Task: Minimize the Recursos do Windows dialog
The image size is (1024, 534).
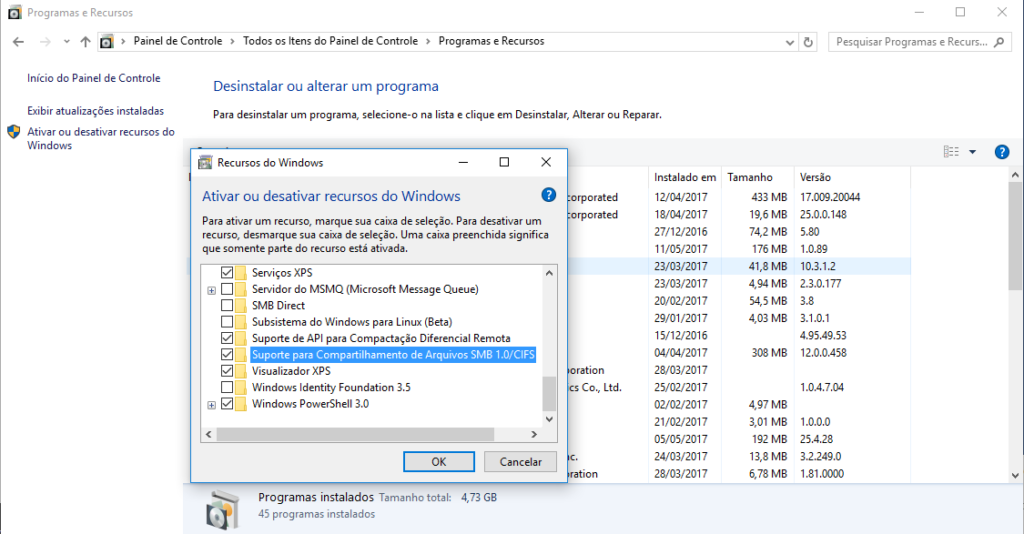Action: click(463, 162)
